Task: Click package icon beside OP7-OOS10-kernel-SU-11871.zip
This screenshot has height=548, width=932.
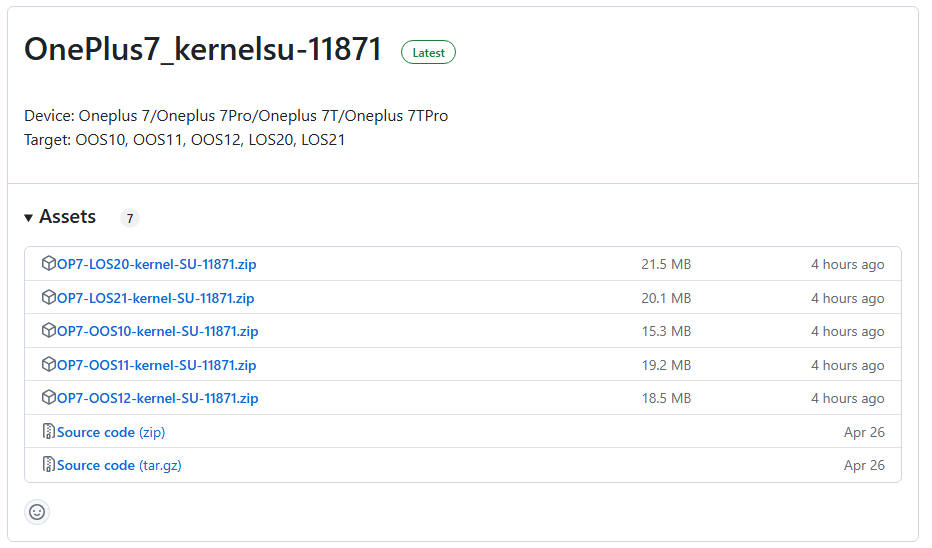Action: [49, 330]
